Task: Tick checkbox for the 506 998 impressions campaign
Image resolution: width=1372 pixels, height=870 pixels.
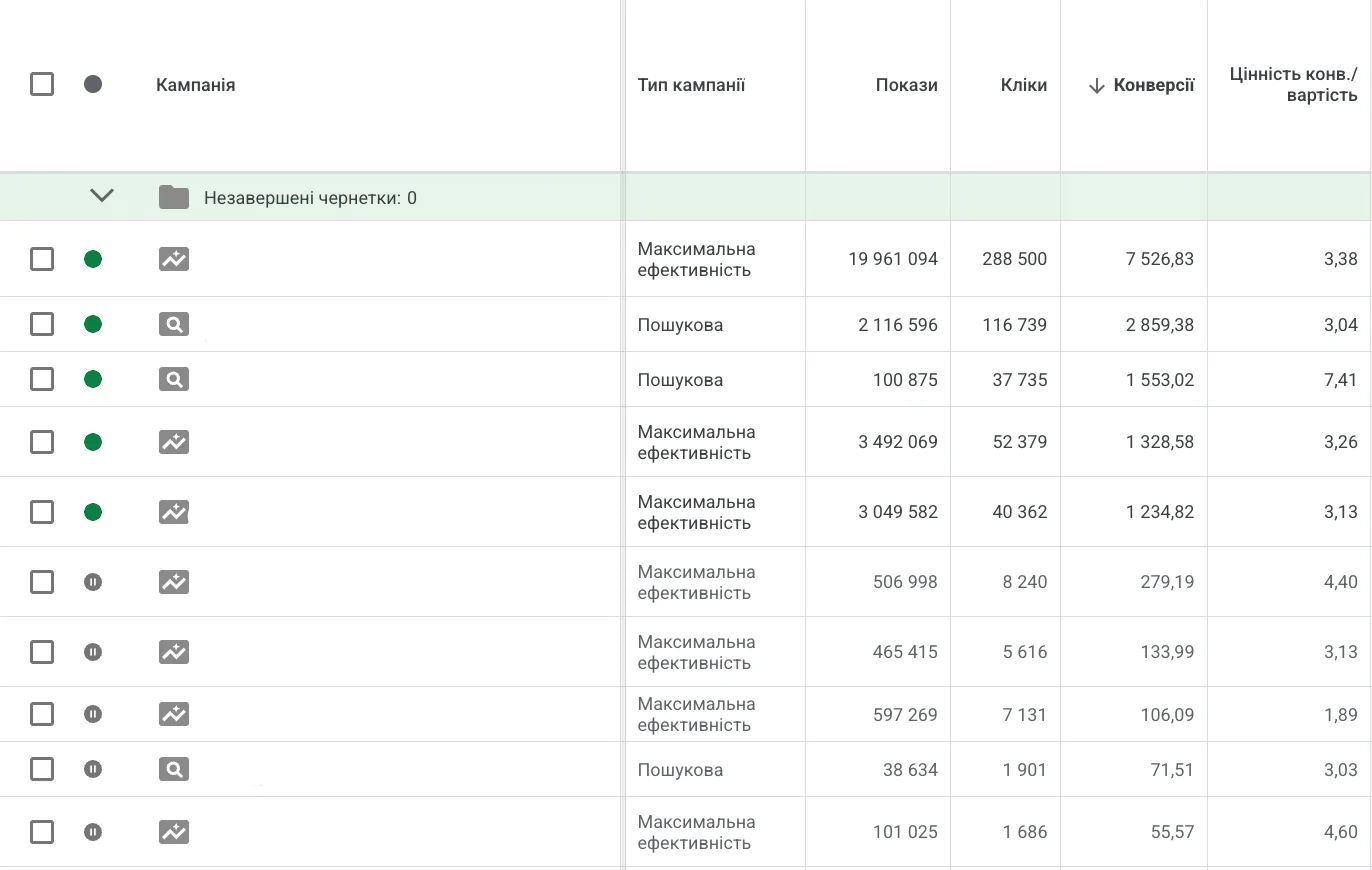Action: coord(42,581)
